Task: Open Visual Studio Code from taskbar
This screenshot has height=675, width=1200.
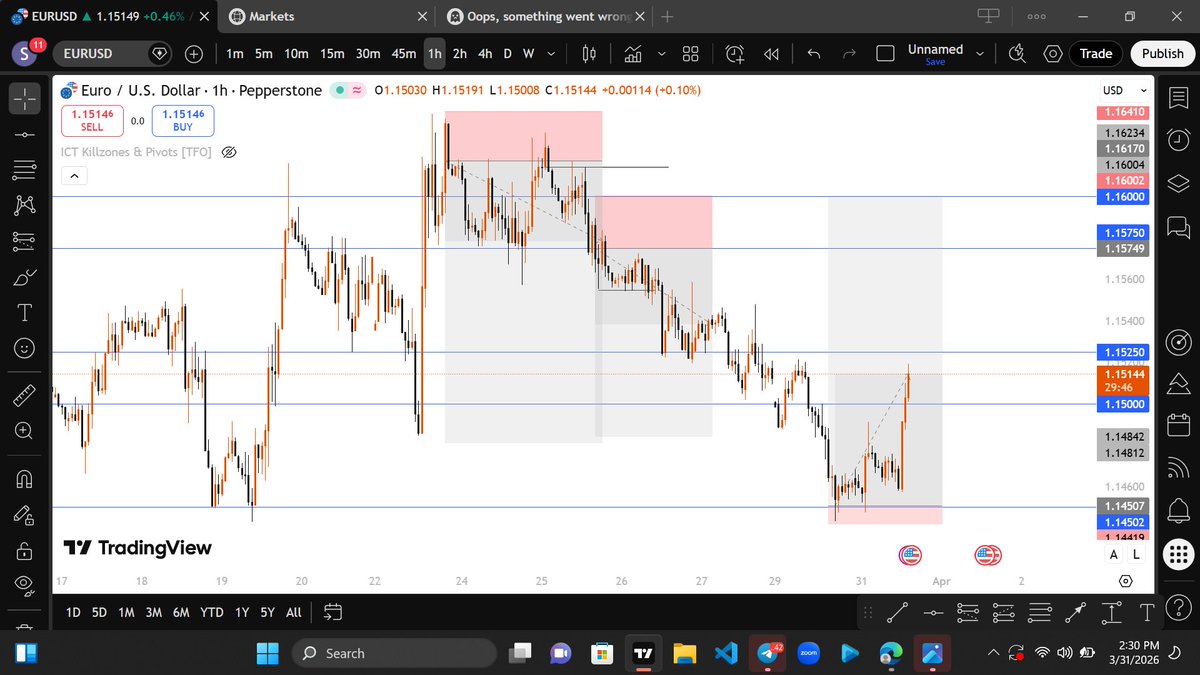Action: [x=727, y=653]
